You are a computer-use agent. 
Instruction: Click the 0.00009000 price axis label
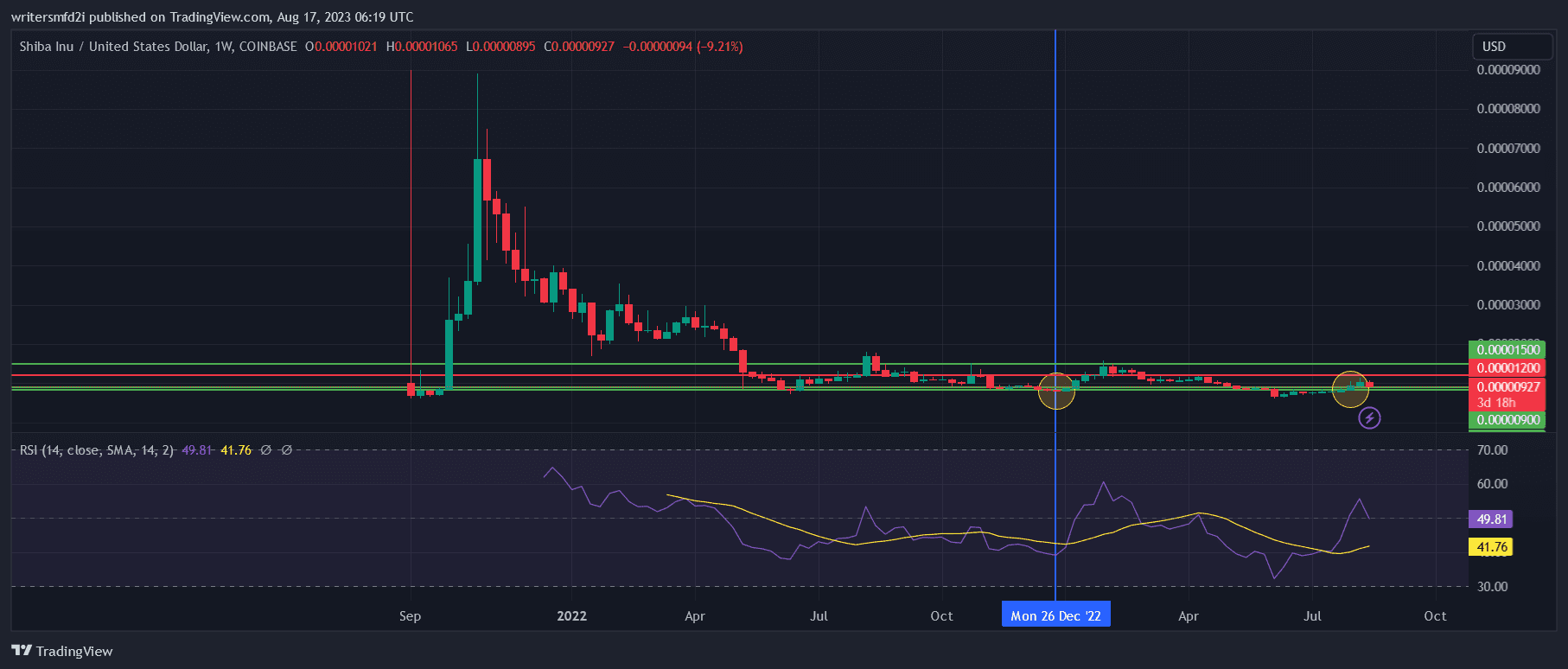click(x=1507, y=70)
